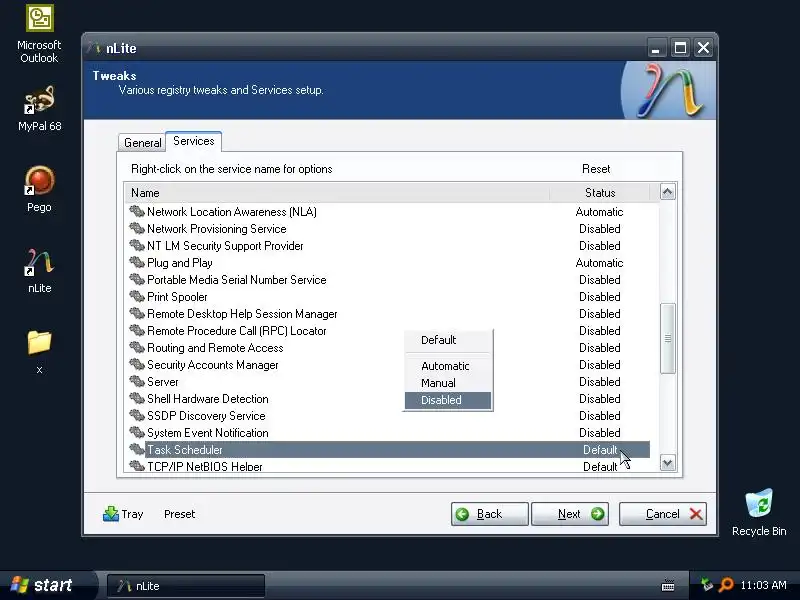Click the services list scrollbar thumb
This screenshot has width=800, height=600.
667,338
